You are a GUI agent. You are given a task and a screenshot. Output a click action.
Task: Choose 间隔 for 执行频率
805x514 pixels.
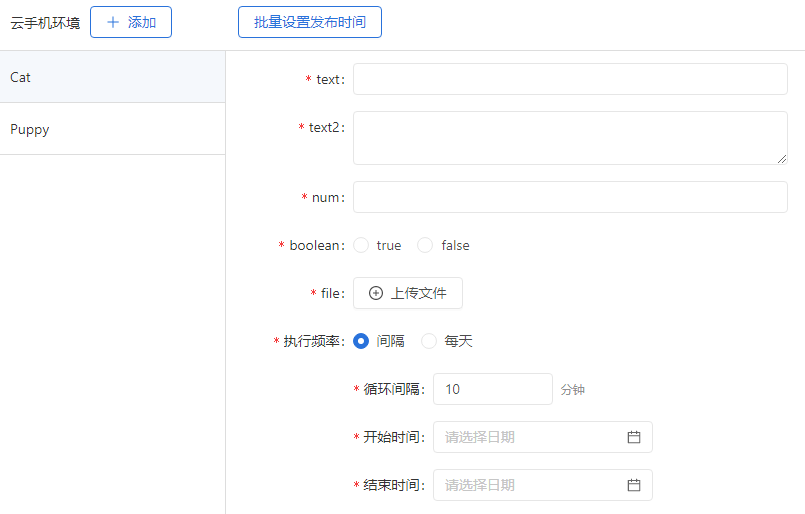click(361, 341)
